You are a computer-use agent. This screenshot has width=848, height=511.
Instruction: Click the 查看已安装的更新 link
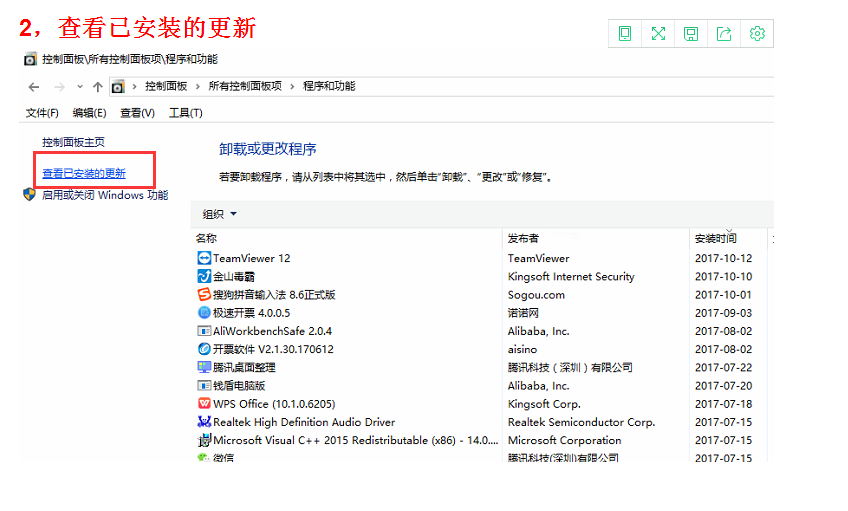[84, 174]
